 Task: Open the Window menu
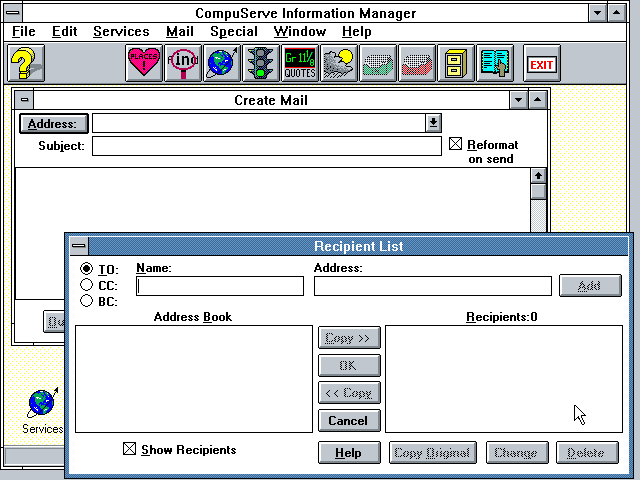pos(300,31)
